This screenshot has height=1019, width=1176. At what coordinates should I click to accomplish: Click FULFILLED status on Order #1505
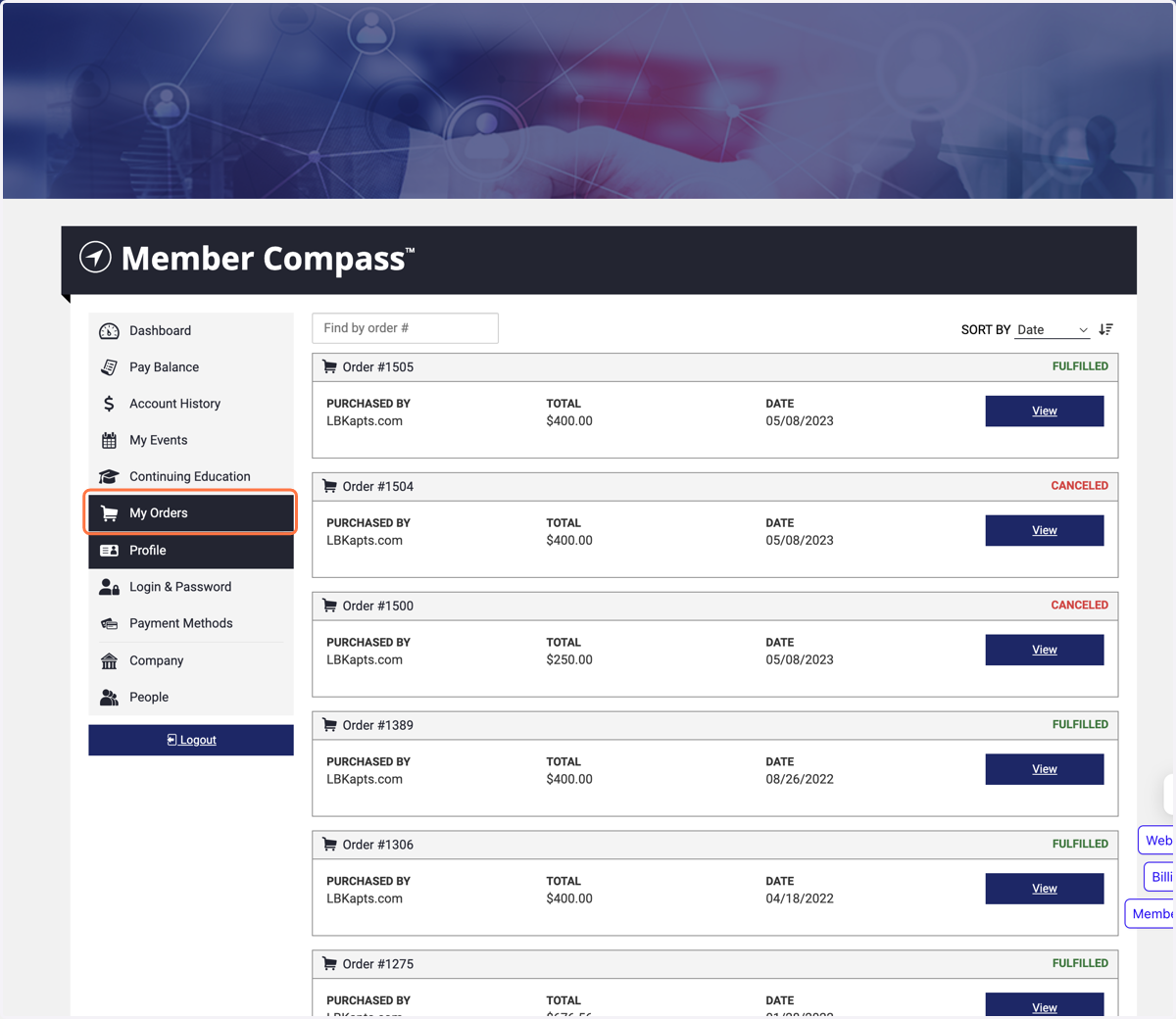click(x=1080, y=366)
